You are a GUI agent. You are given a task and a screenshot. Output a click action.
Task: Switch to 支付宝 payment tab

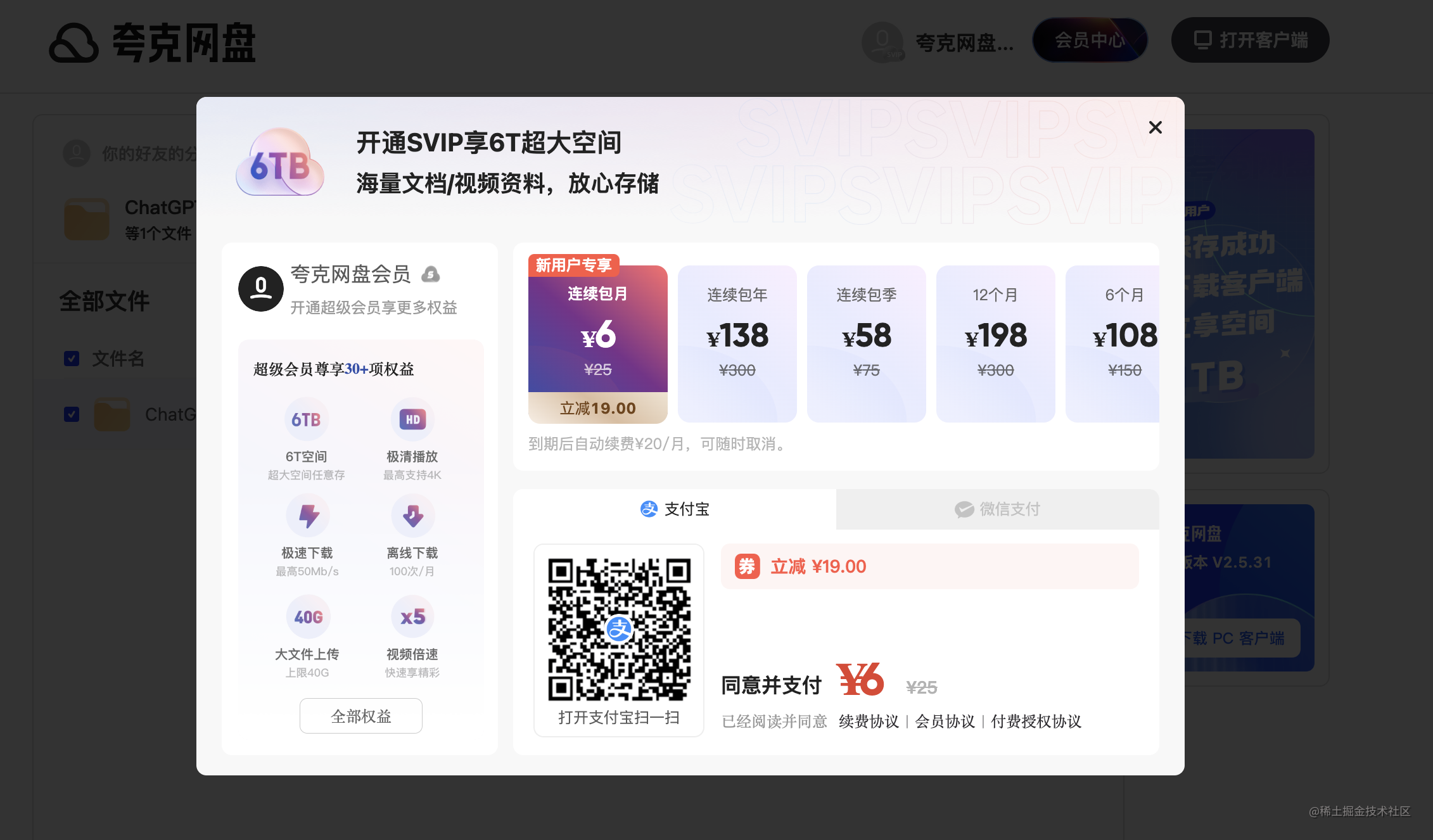point(675,509)
